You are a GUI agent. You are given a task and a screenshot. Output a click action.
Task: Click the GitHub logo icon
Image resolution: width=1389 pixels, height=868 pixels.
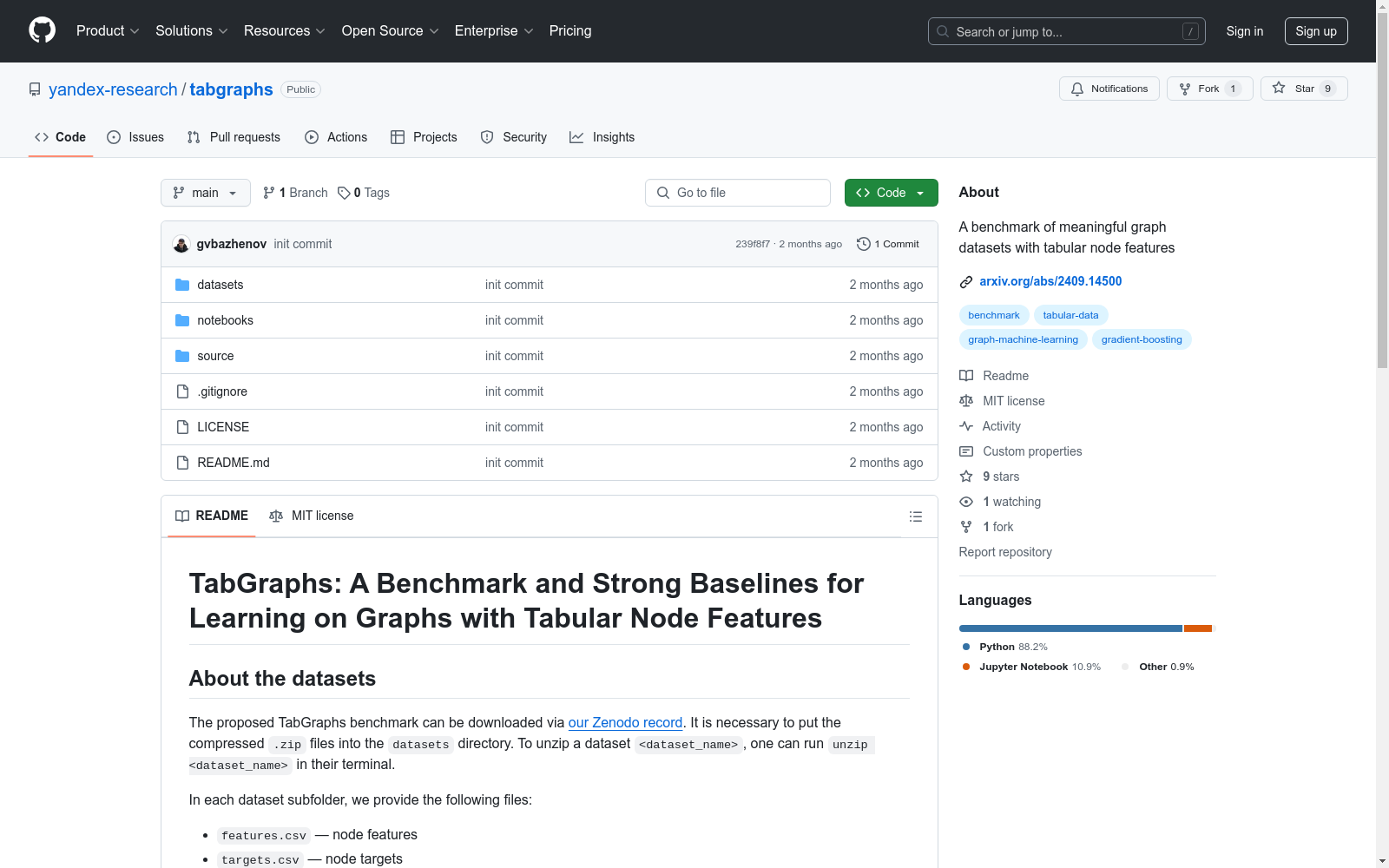coord(42,30)
